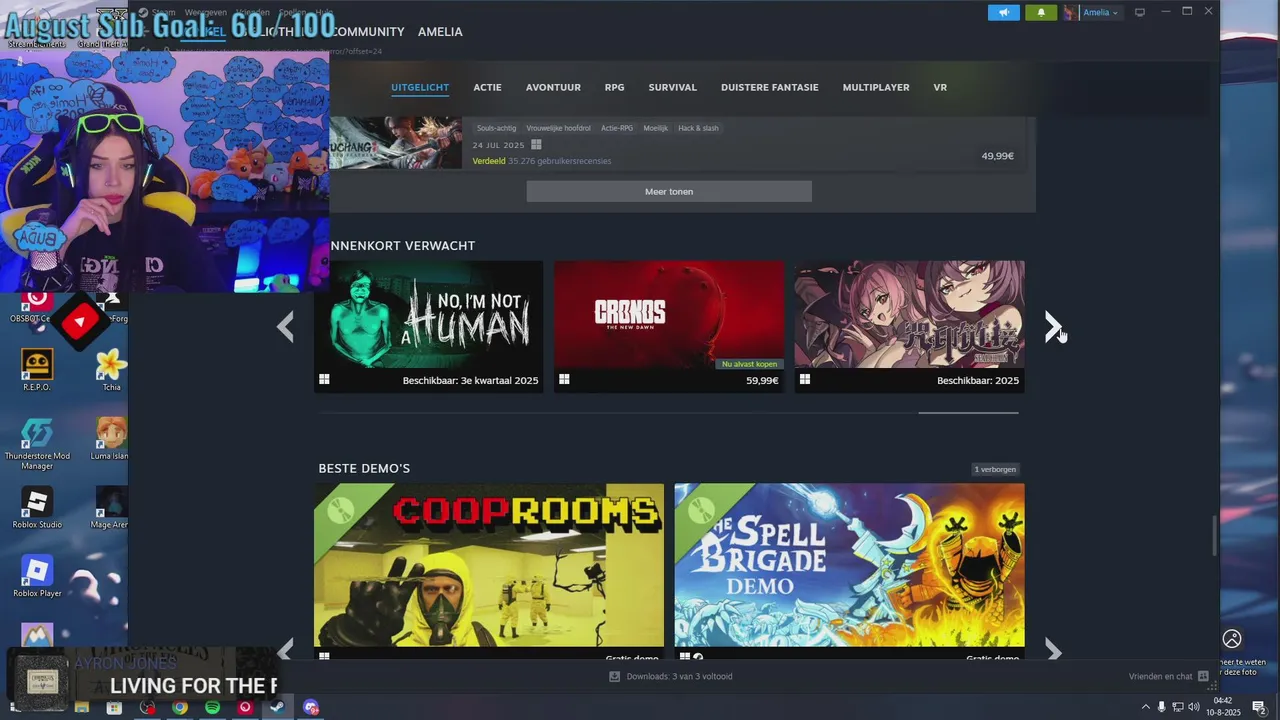Open the OBSBOT Center desktop shortcut
1280x720 pixels.
pyautogui.click(x=37, y=306)
